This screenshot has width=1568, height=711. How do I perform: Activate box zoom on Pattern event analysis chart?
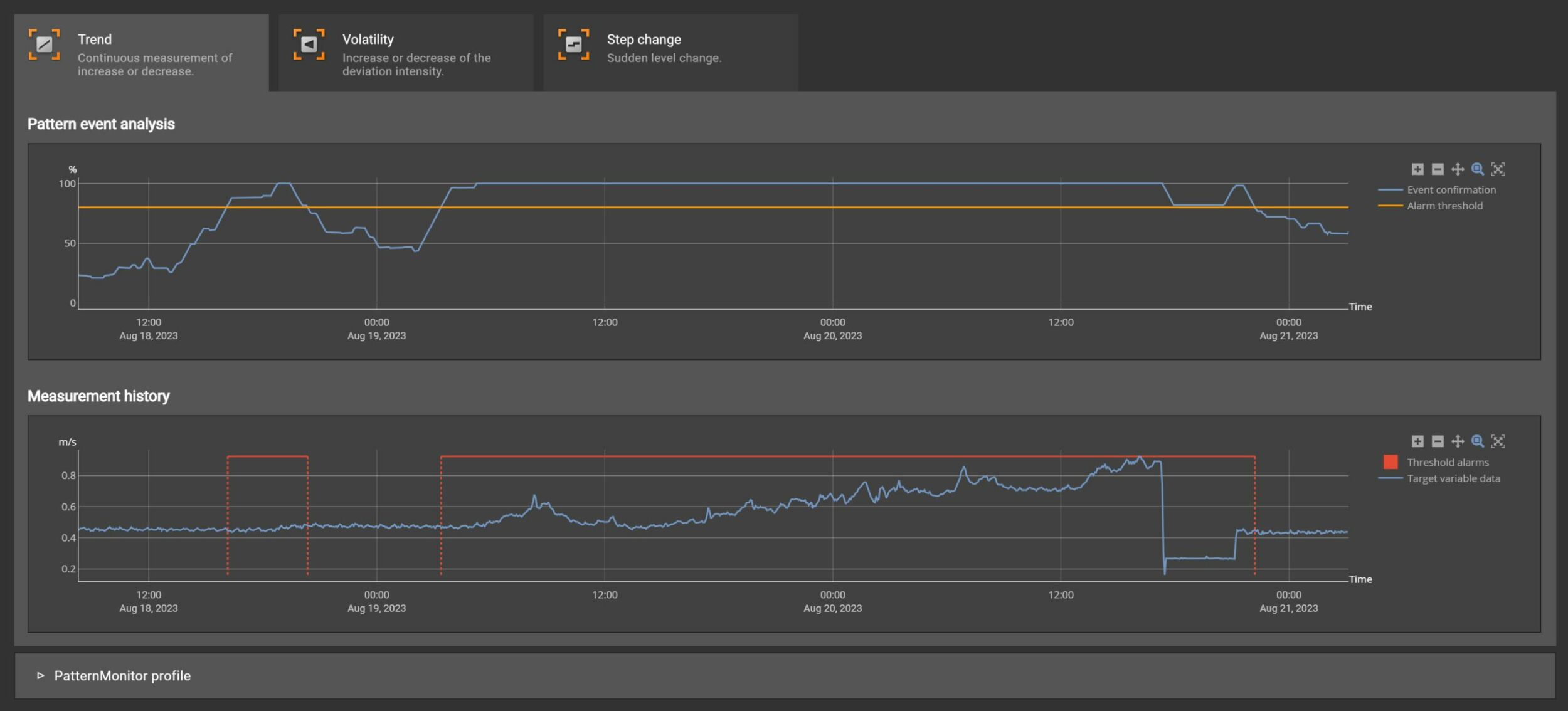[1478, 169]
